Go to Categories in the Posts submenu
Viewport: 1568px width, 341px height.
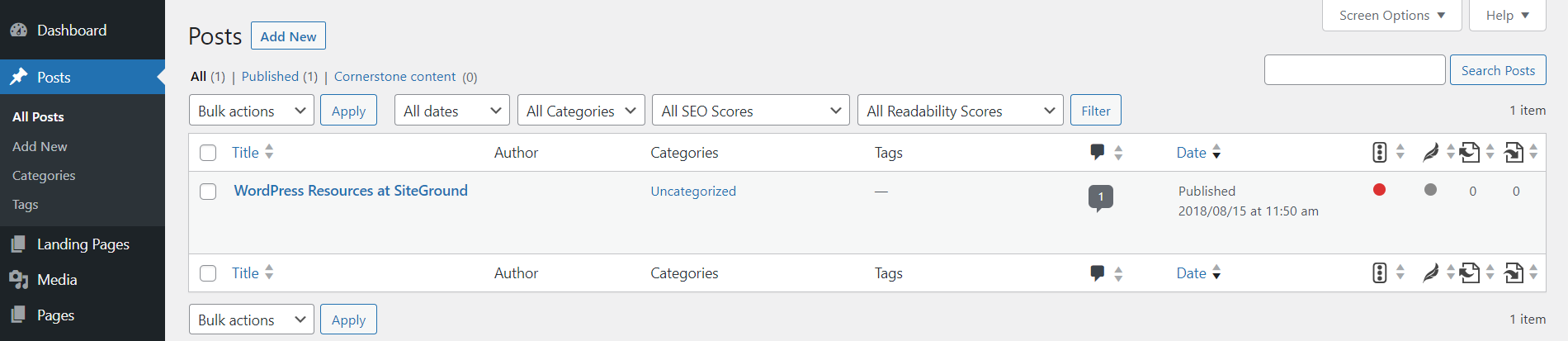tap(44, 176)
